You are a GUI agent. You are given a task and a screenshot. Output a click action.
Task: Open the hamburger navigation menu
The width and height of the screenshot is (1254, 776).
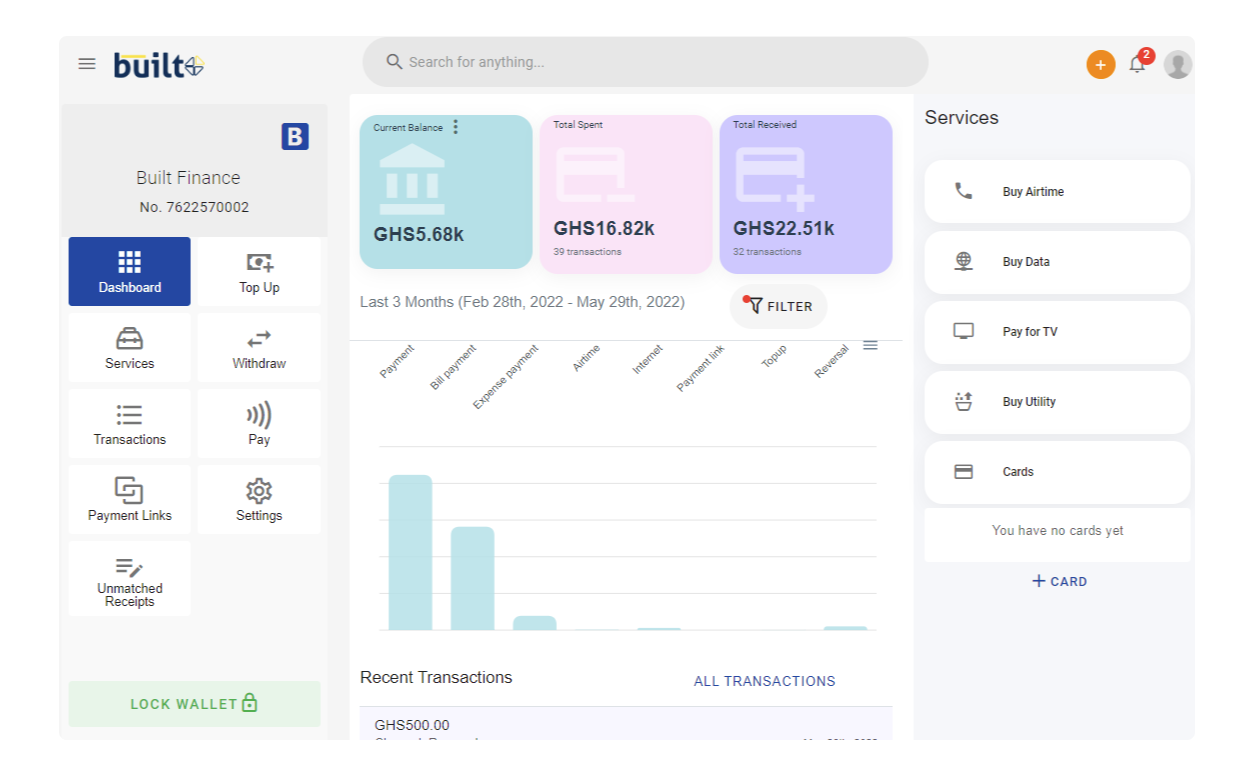87,64
